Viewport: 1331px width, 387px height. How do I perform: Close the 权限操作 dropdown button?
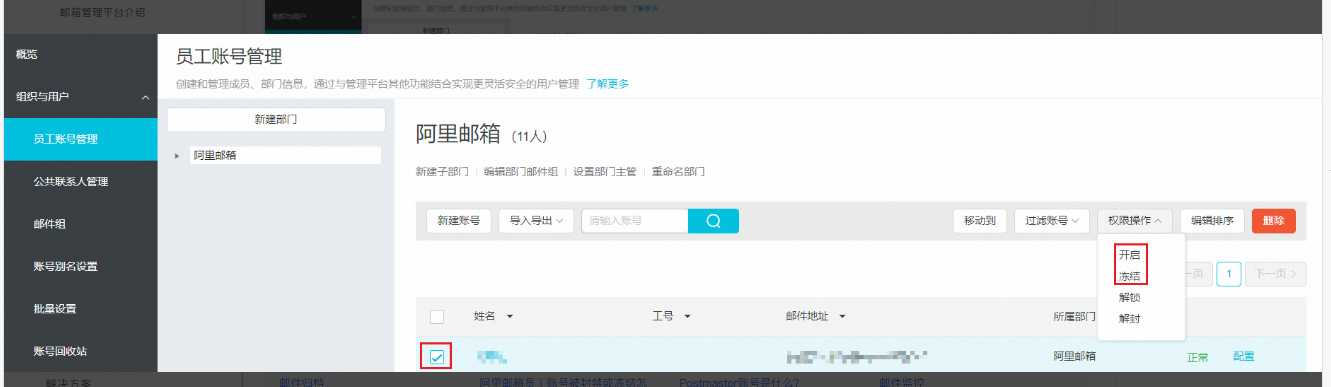click(x=1134, y=221)
